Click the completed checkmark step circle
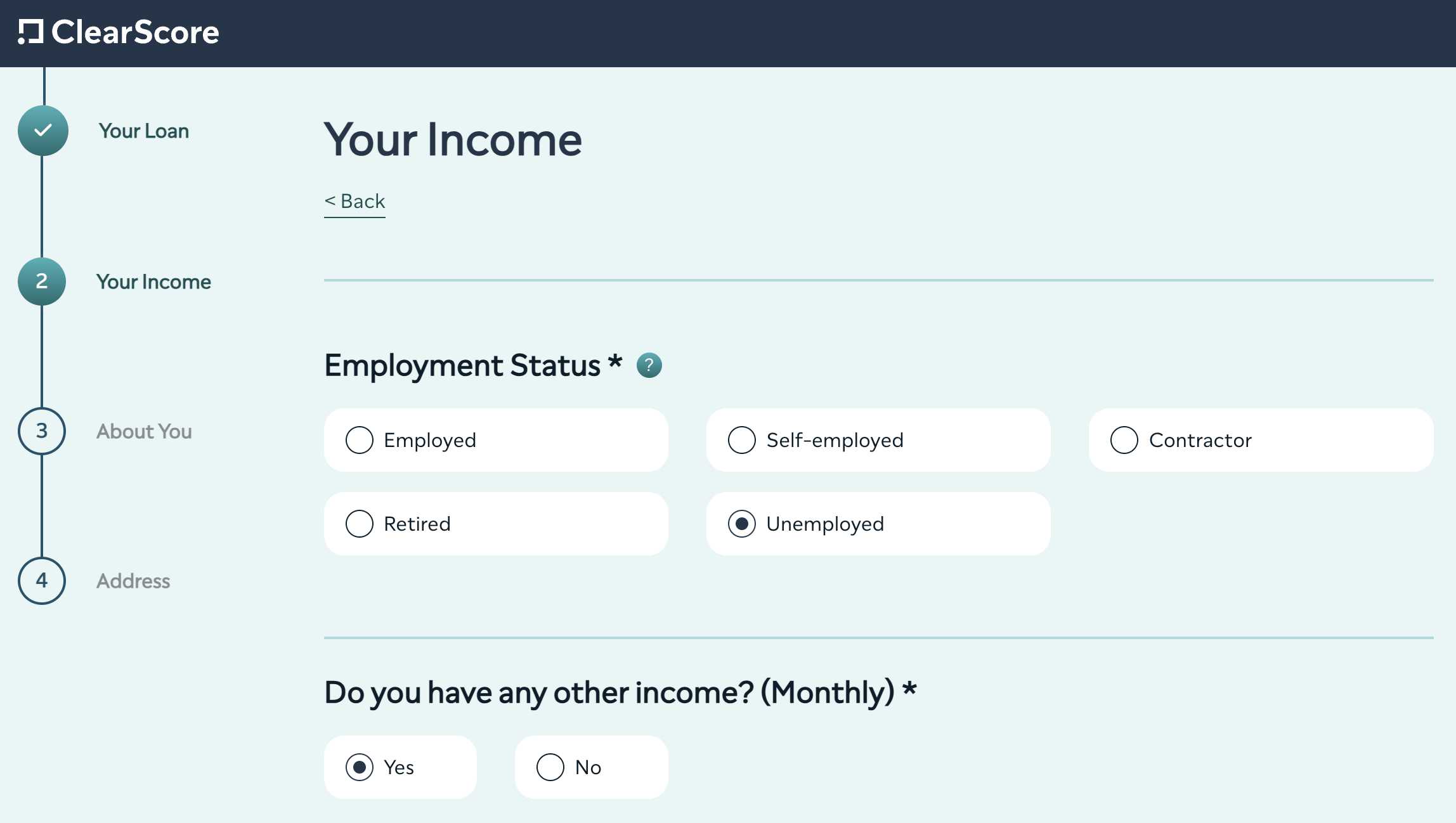 (x=42, y=131)
